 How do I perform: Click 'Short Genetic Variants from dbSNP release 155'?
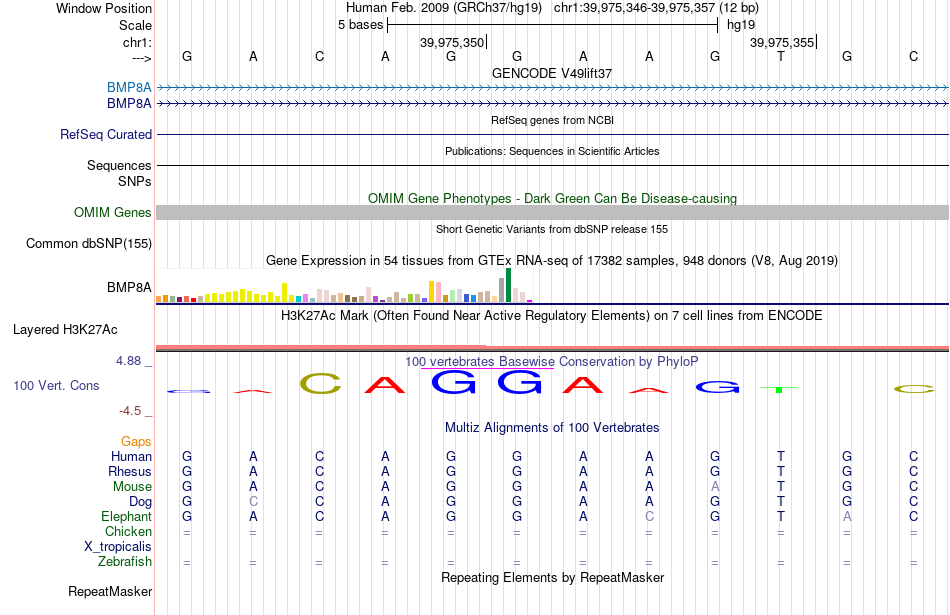tap(552, 230)
